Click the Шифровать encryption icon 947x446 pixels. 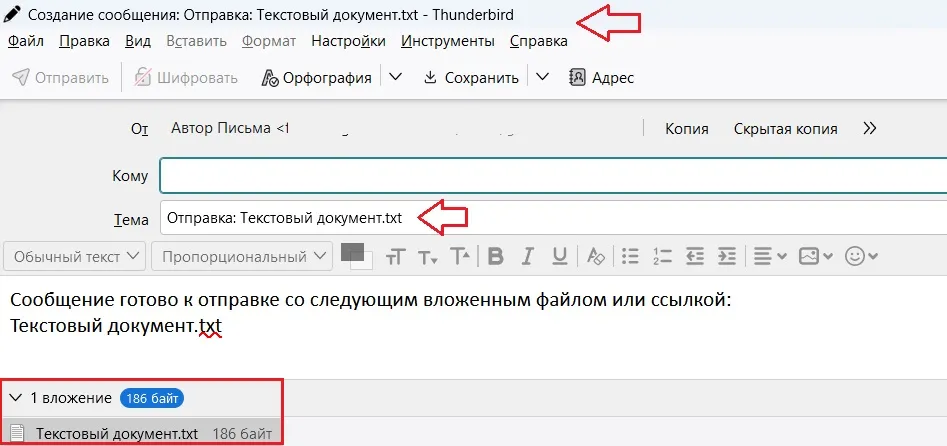coord(143,78)
